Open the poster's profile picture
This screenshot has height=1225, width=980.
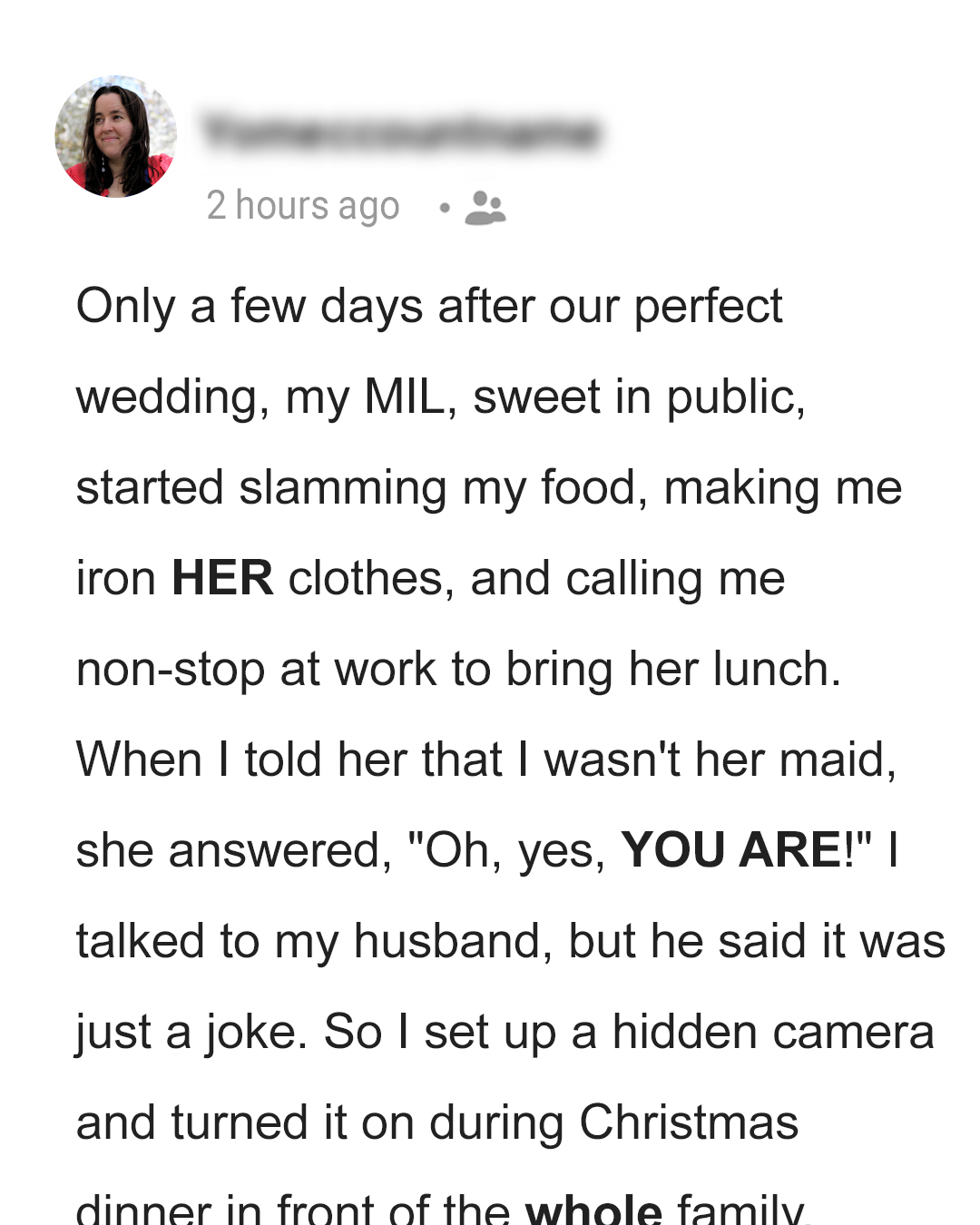click(x=115, y=136)
